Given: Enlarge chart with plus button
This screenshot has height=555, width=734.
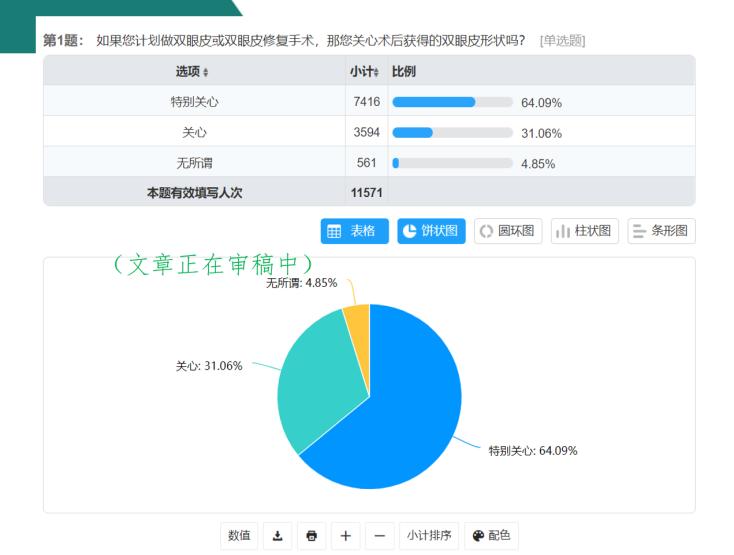Looking at the screenshot, I should [x=345, y=535].
